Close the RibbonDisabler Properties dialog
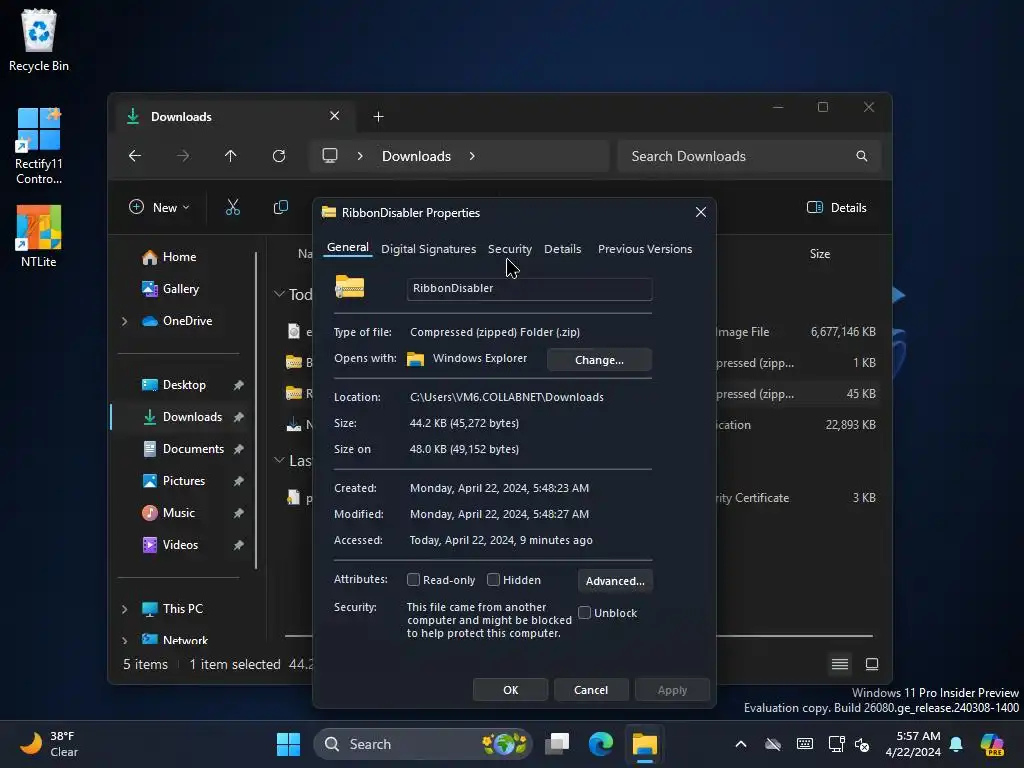This screenshot has width=1024, height=768. (x=701, y=212)
